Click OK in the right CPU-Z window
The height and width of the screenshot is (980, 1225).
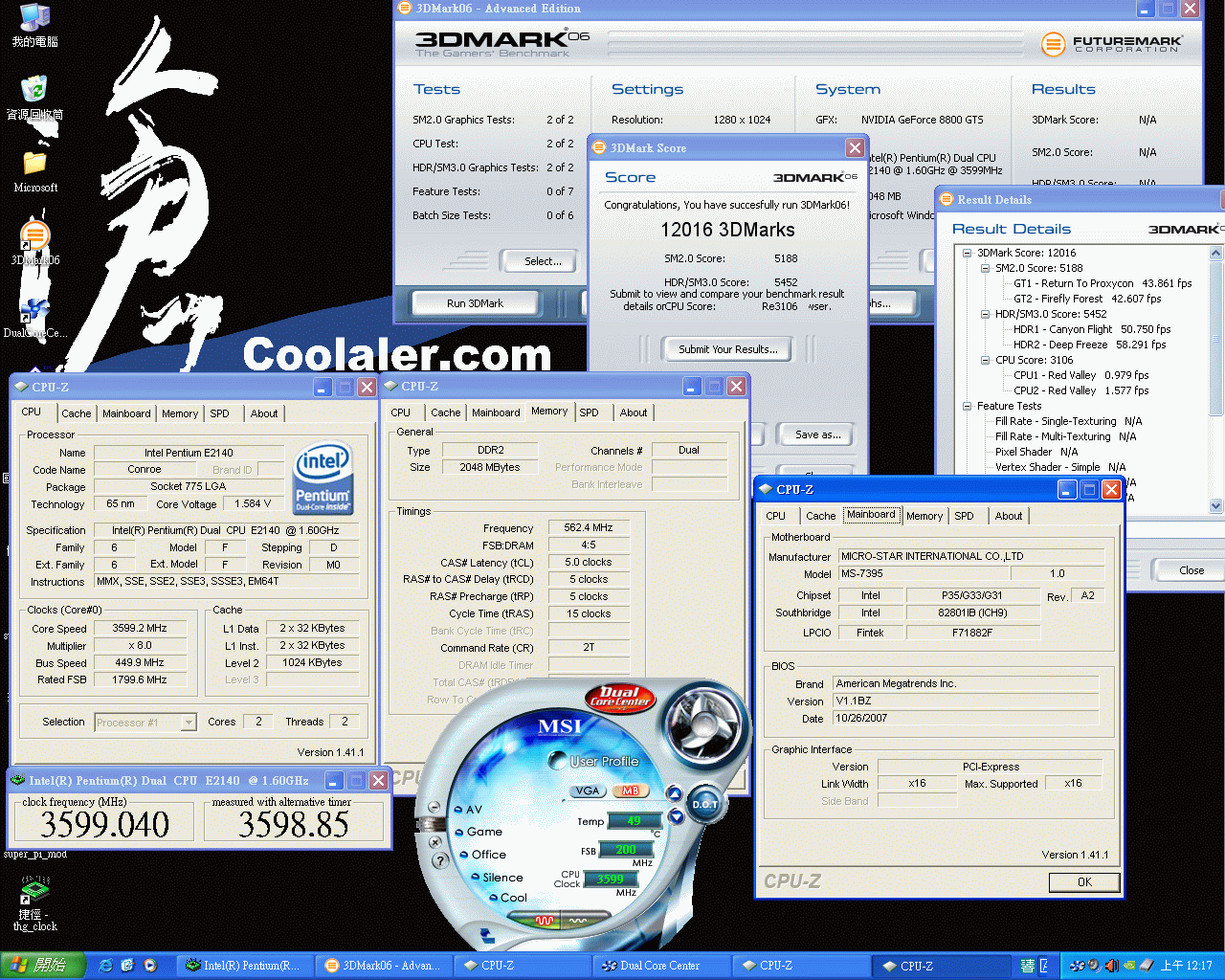pyautogui.click(x=1084, y=882)
